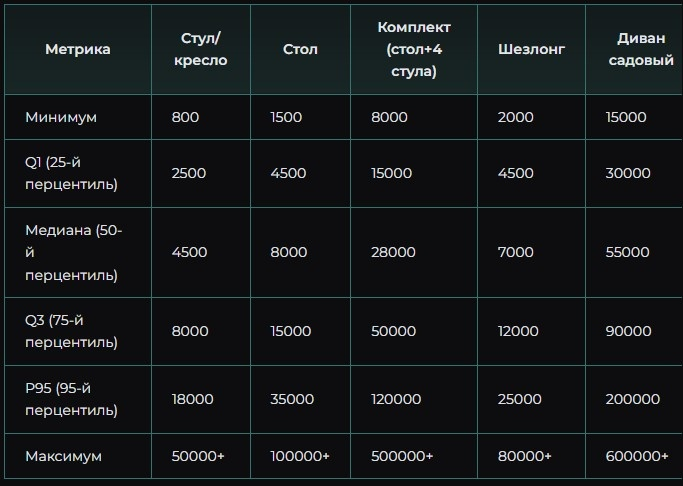Click the minimum Стул/кресло value 800

(x=185, y=117)
